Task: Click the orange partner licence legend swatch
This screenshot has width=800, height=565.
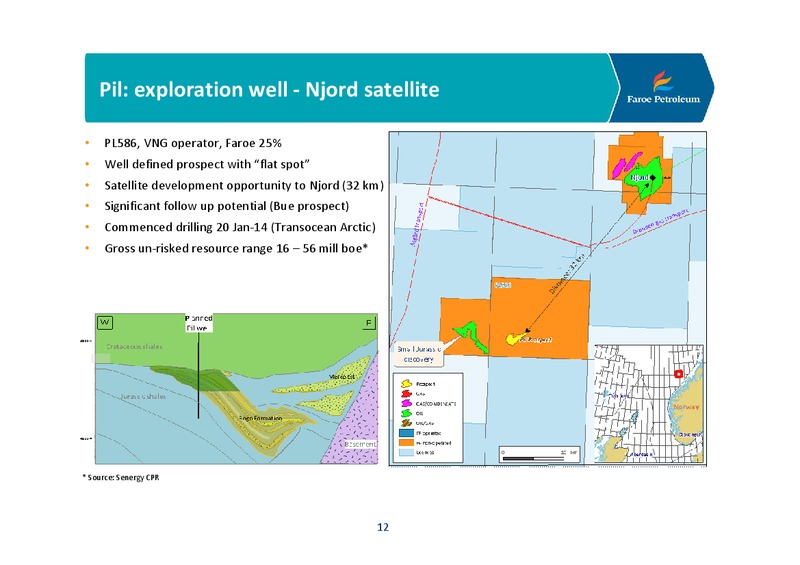Action: click(406, 443)
